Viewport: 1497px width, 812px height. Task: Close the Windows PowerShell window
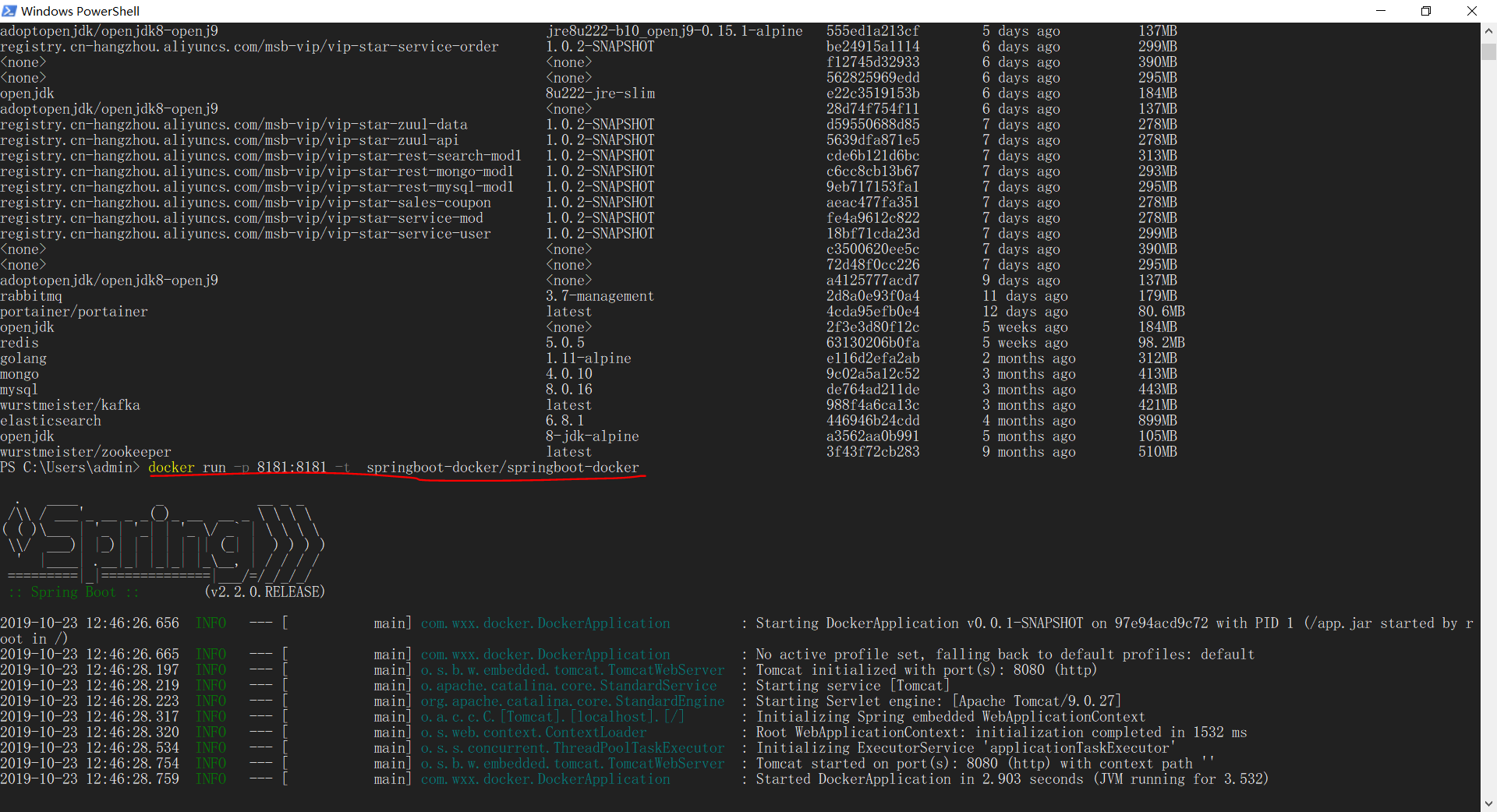[x=1472, y=11]
